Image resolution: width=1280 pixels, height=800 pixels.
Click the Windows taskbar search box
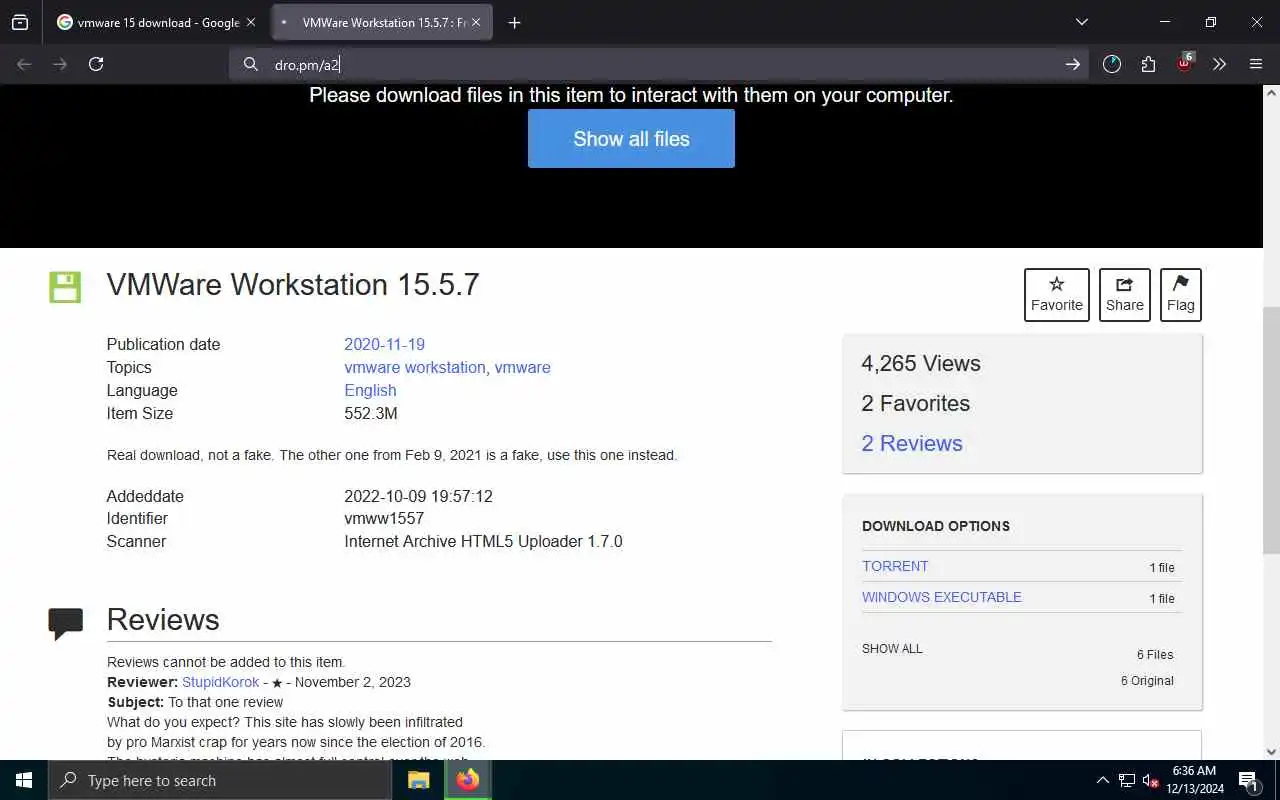coord(220,780)
